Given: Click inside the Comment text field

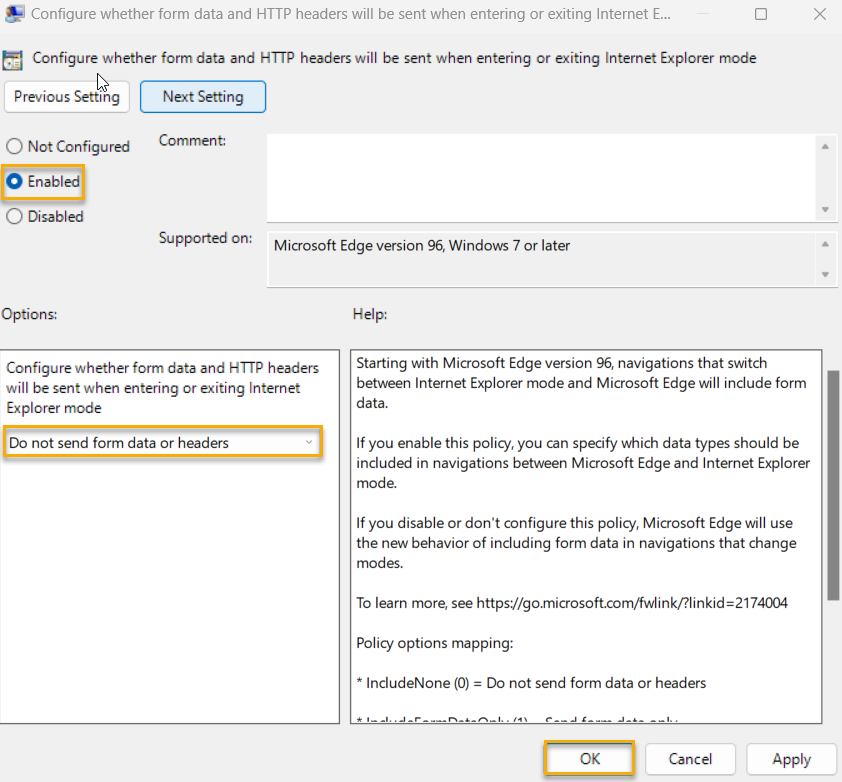Looking at the screenshot, I should (540, 177).
